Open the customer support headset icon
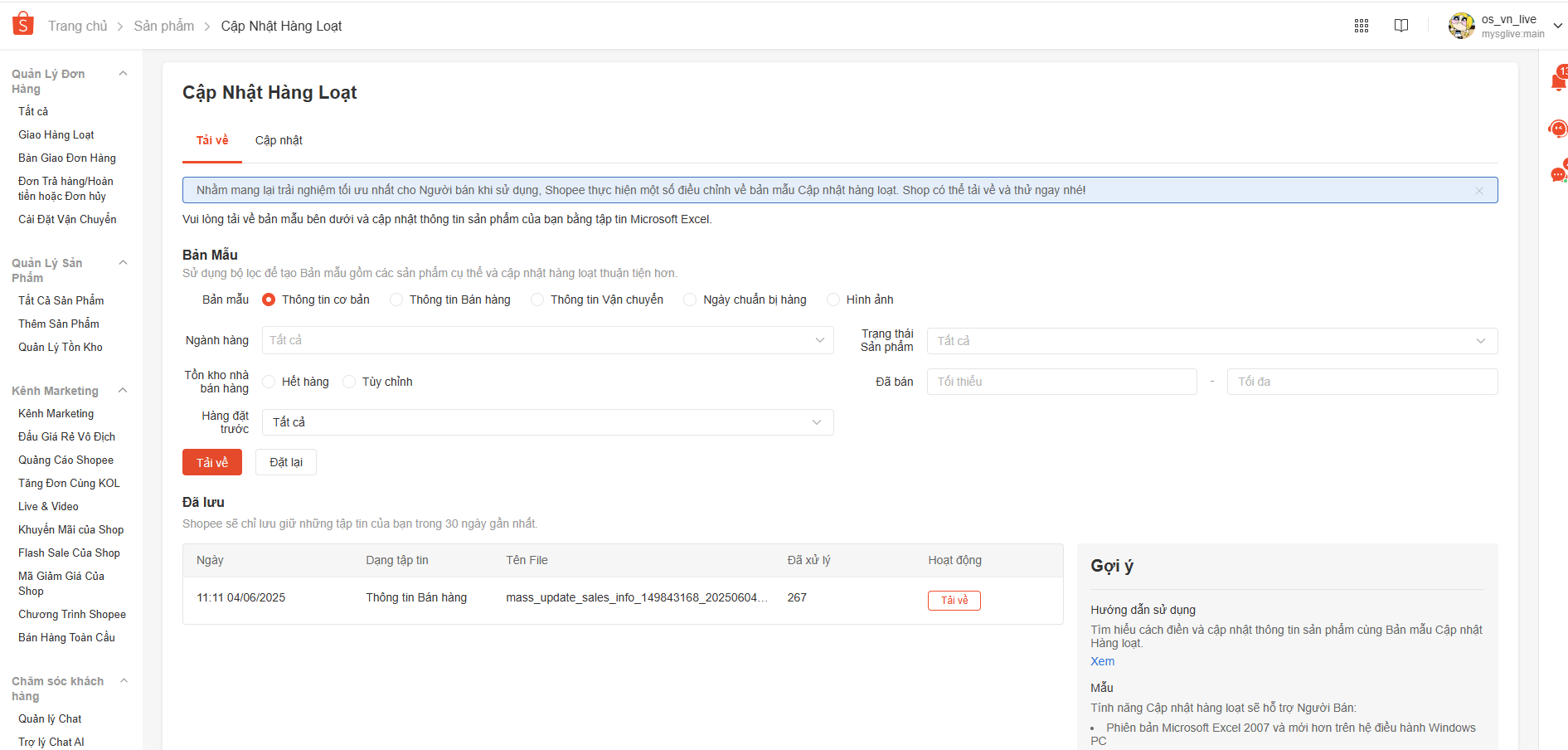 pos(1558,129)
